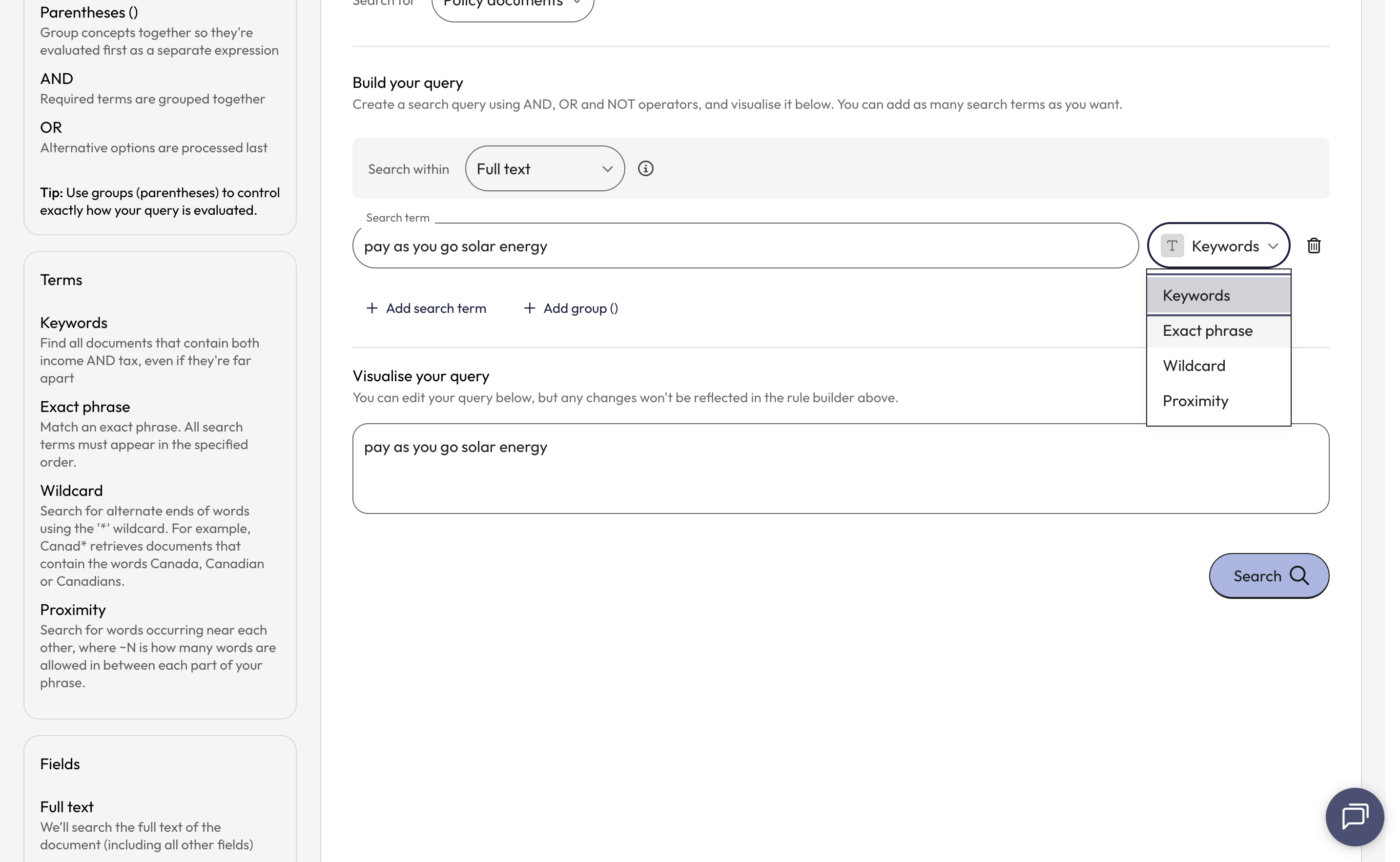Click the 'AND' operator heading

pos(57,78)
